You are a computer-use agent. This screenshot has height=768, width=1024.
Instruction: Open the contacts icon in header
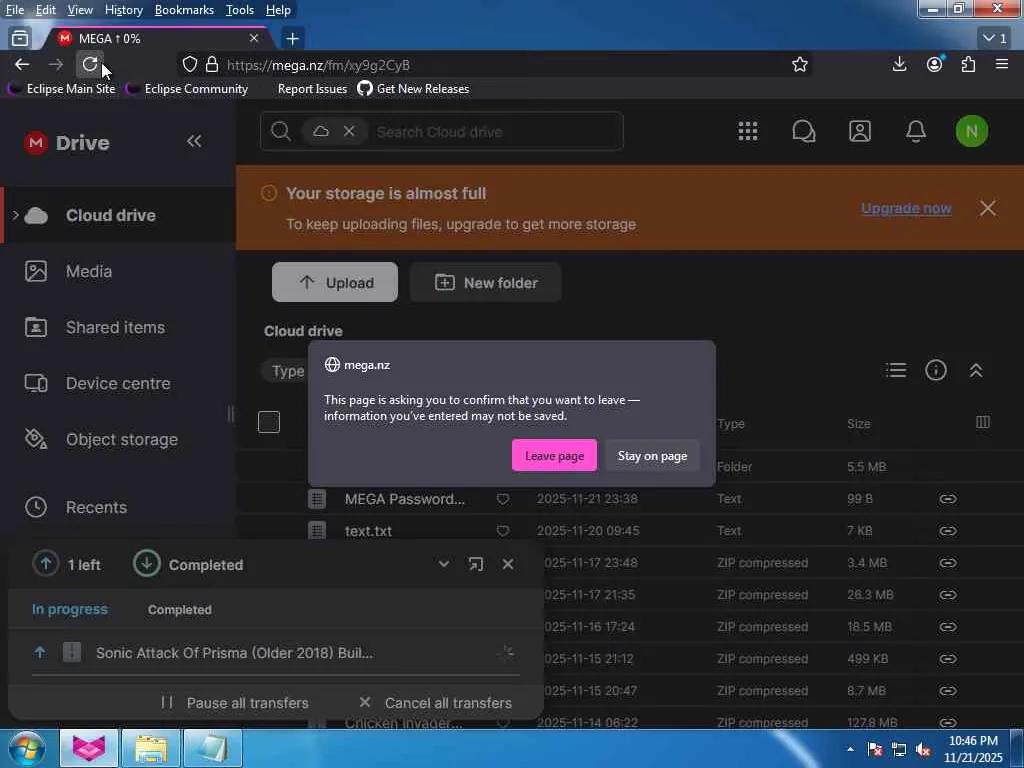pyautogui.click(x=859, y=131)
